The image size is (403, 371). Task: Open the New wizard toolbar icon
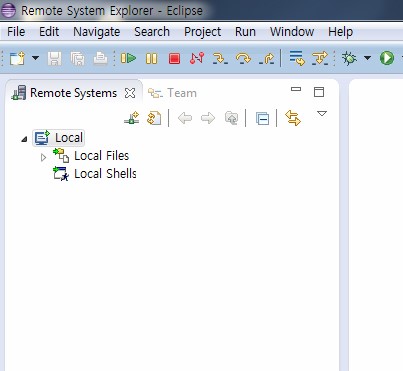pyautogui.click(x=17, y=58)
